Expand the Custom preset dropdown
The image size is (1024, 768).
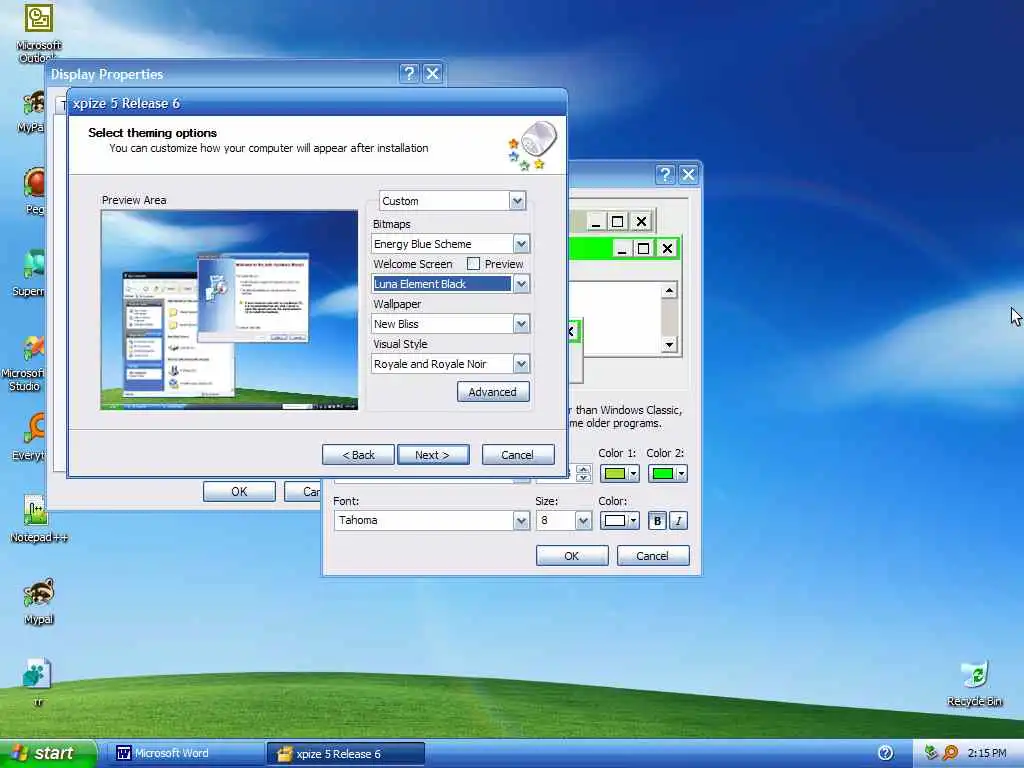coord(517,200)
